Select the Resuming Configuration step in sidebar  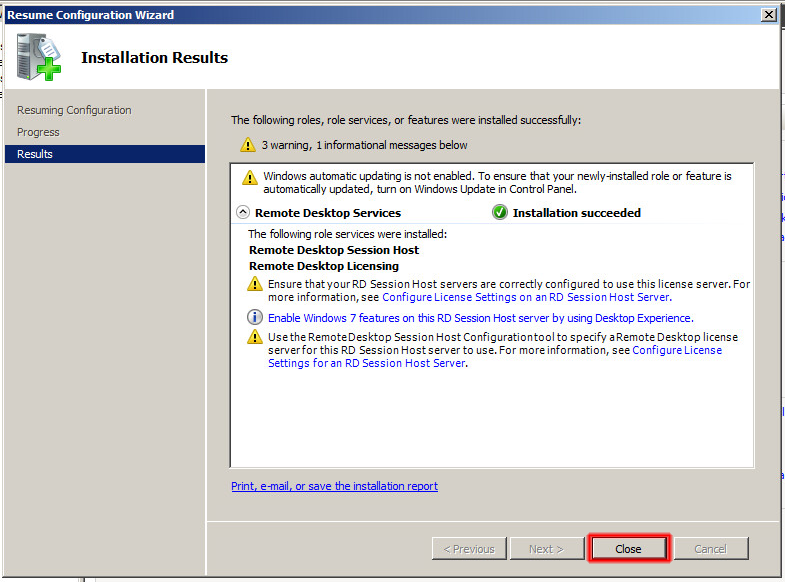click(74, 110)
